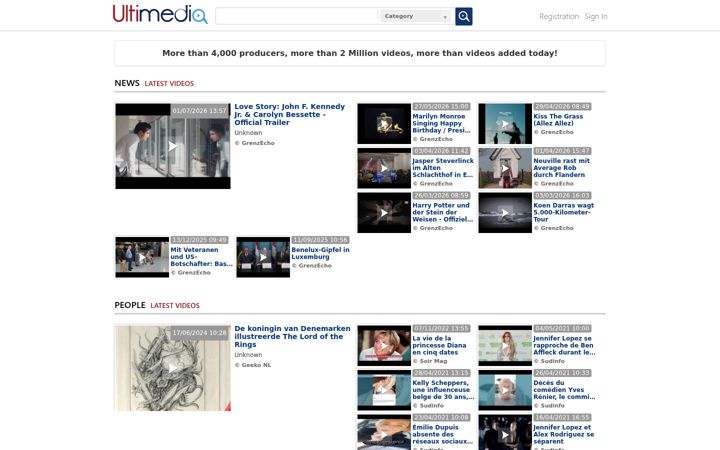The width and height of the screenshot is (720, 450).
Task: Open Koen Darras wagt 5.000-Kilometer-Tour title
Action: 563,212
